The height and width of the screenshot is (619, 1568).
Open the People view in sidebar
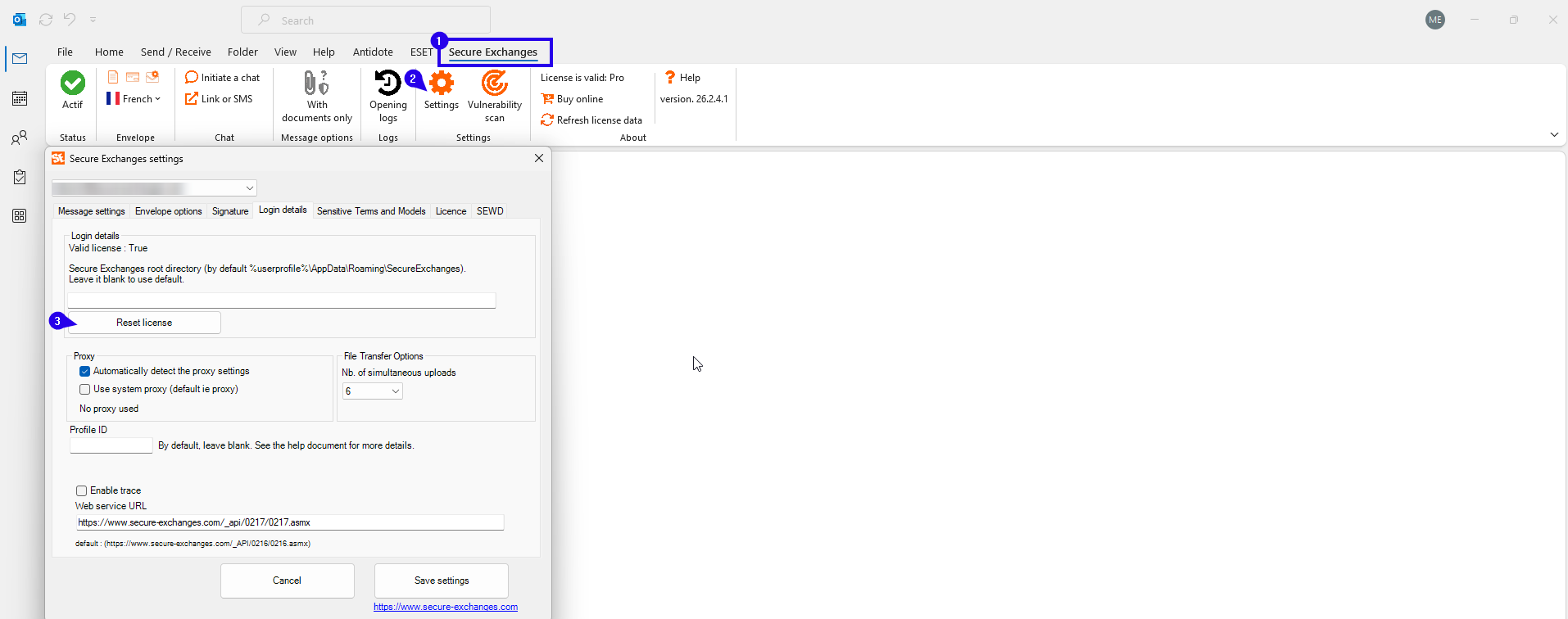[x=20, y=138]
